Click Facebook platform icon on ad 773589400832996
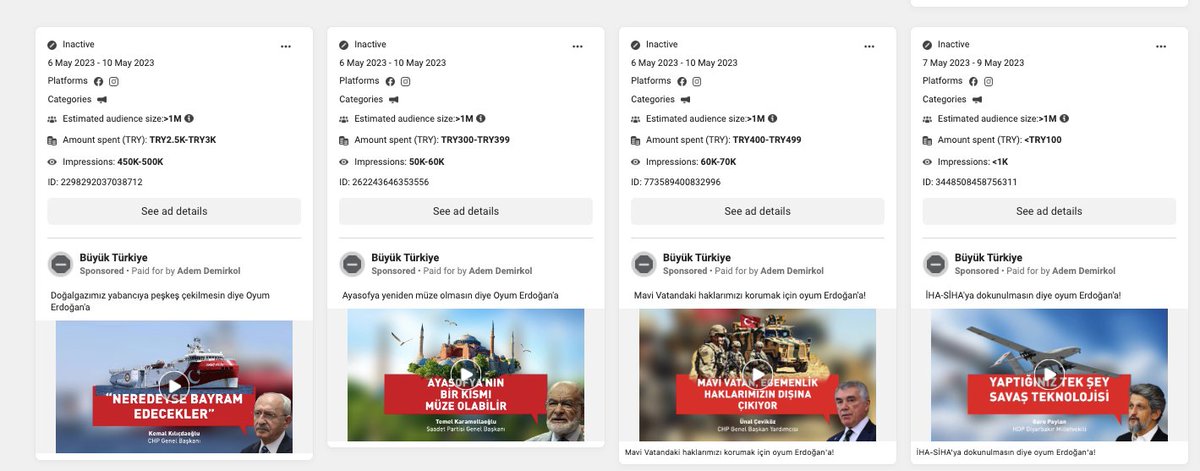The width and height of the screenshot is (1200, 471). [682, 81]
